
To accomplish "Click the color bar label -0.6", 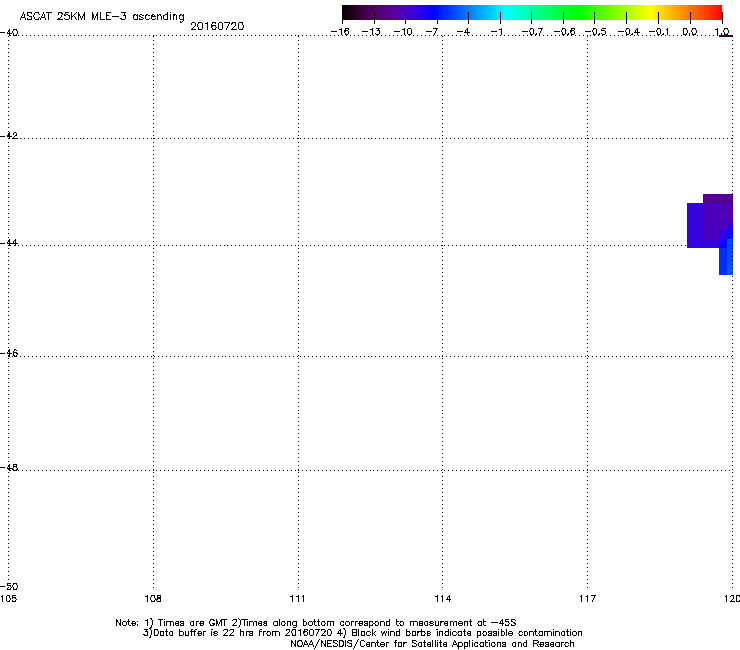I will pyautogui.click(x=564, y=32).
